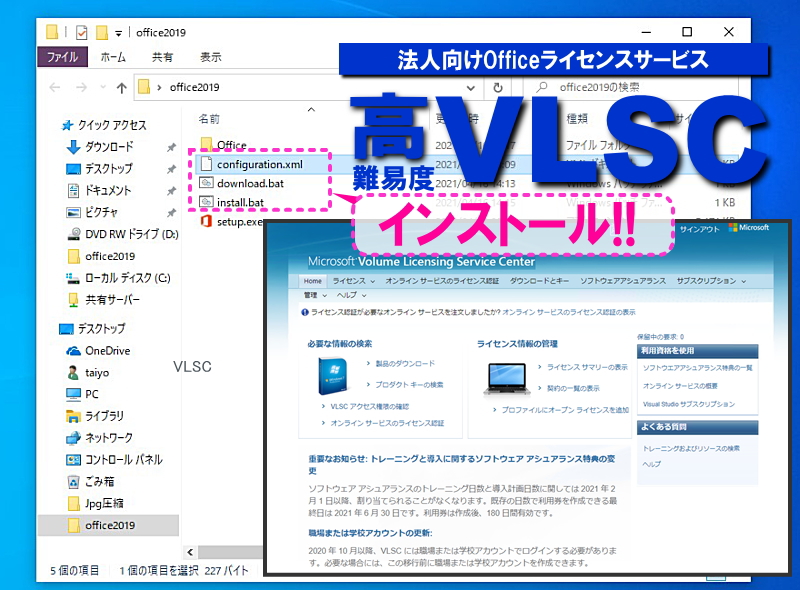Click the properties icon in title bar
Screen dimensions: 800x590
[x=81, y=33]
